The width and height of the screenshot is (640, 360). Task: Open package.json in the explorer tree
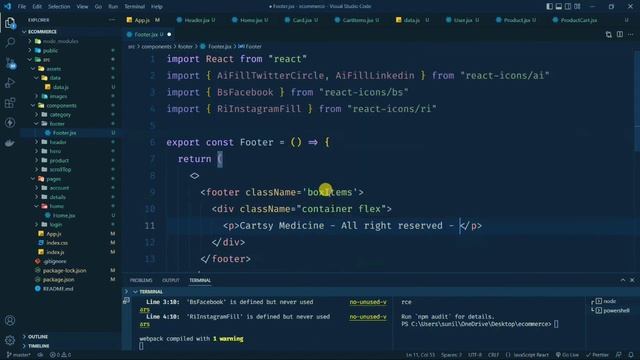tap(58, 280)
